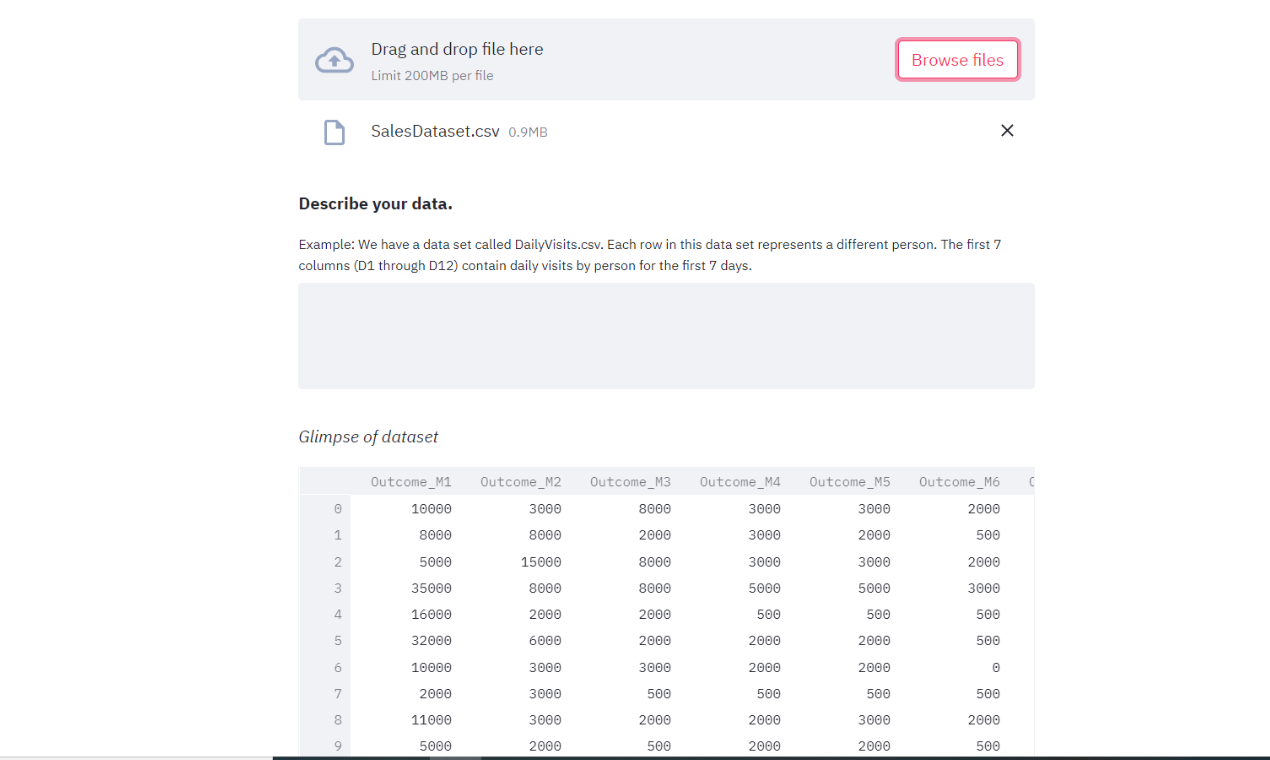Click the Browse files button
Screen dimensions: 1270x760
[x=957, y=60]
